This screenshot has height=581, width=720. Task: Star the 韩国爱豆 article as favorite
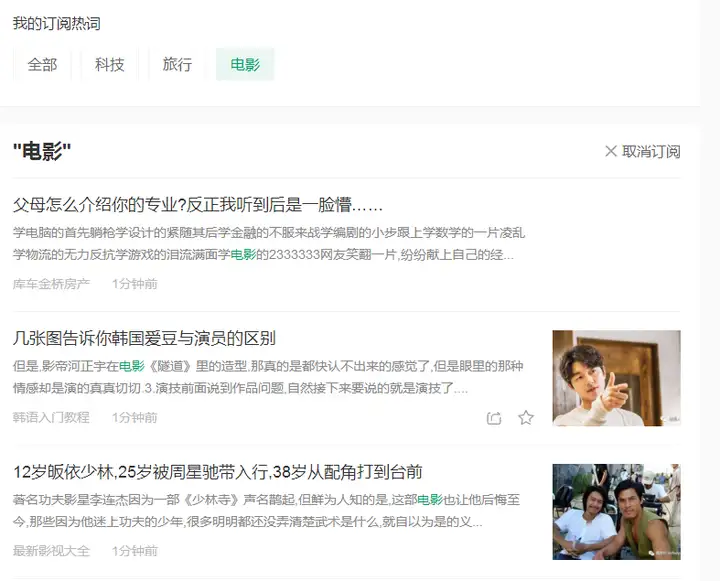(526, 417)
